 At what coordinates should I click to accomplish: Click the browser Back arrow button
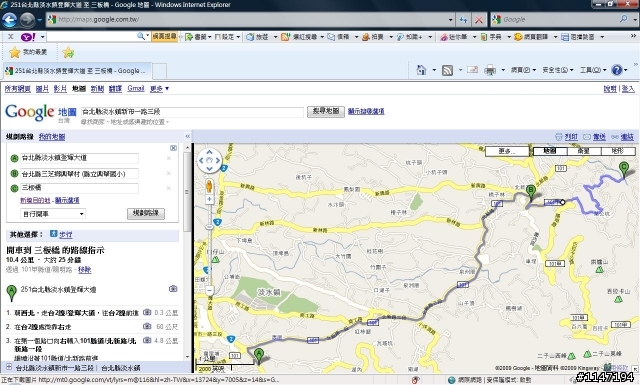(9, 20)
